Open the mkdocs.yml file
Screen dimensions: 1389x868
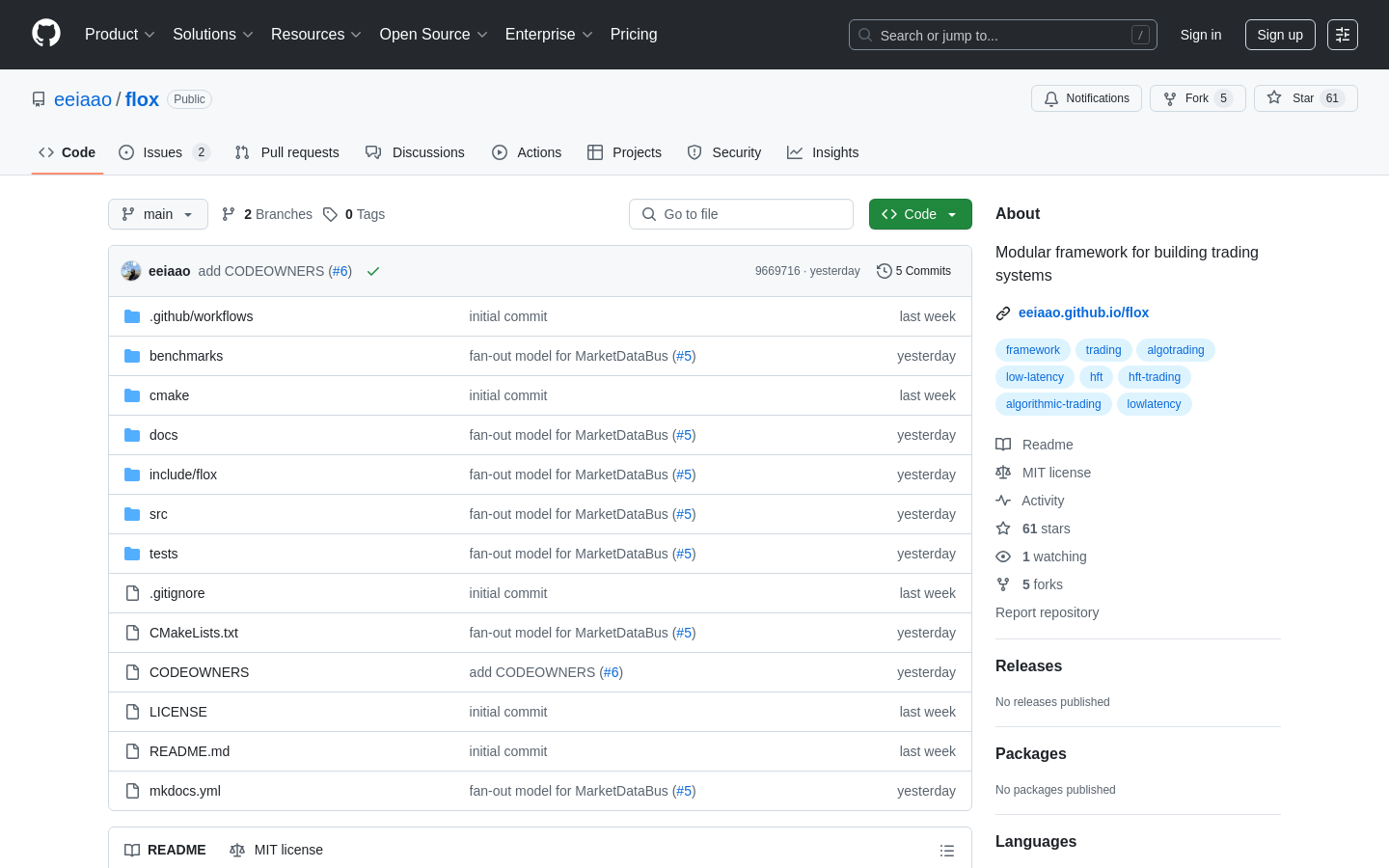click(185, 791)
